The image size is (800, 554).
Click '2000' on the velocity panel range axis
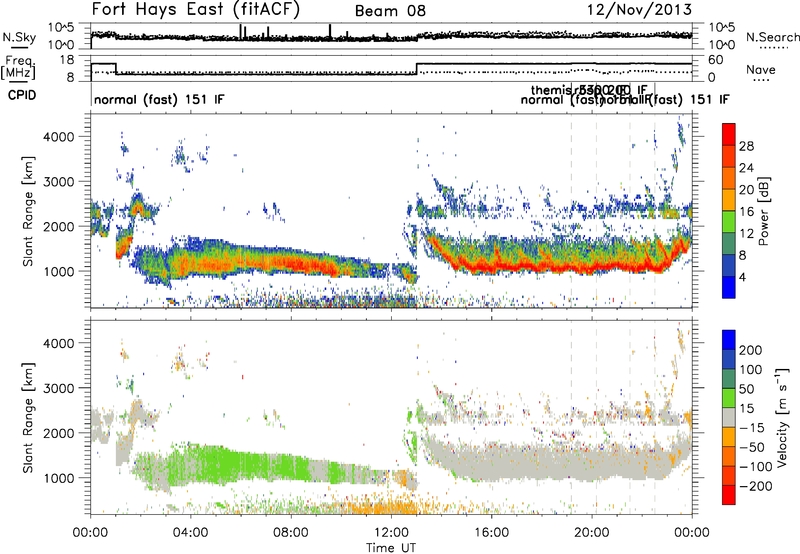[x=58, y=433]
